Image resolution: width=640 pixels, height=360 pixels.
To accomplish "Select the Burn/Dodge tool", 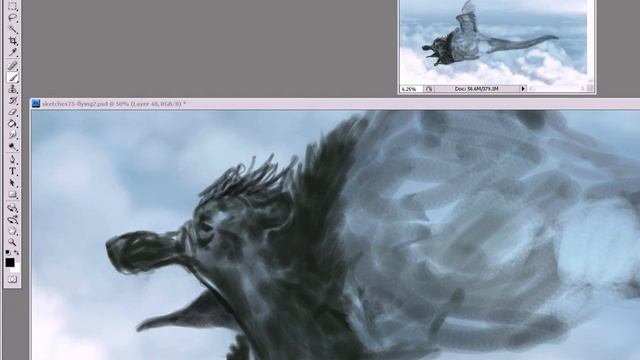I will point(13,146).
